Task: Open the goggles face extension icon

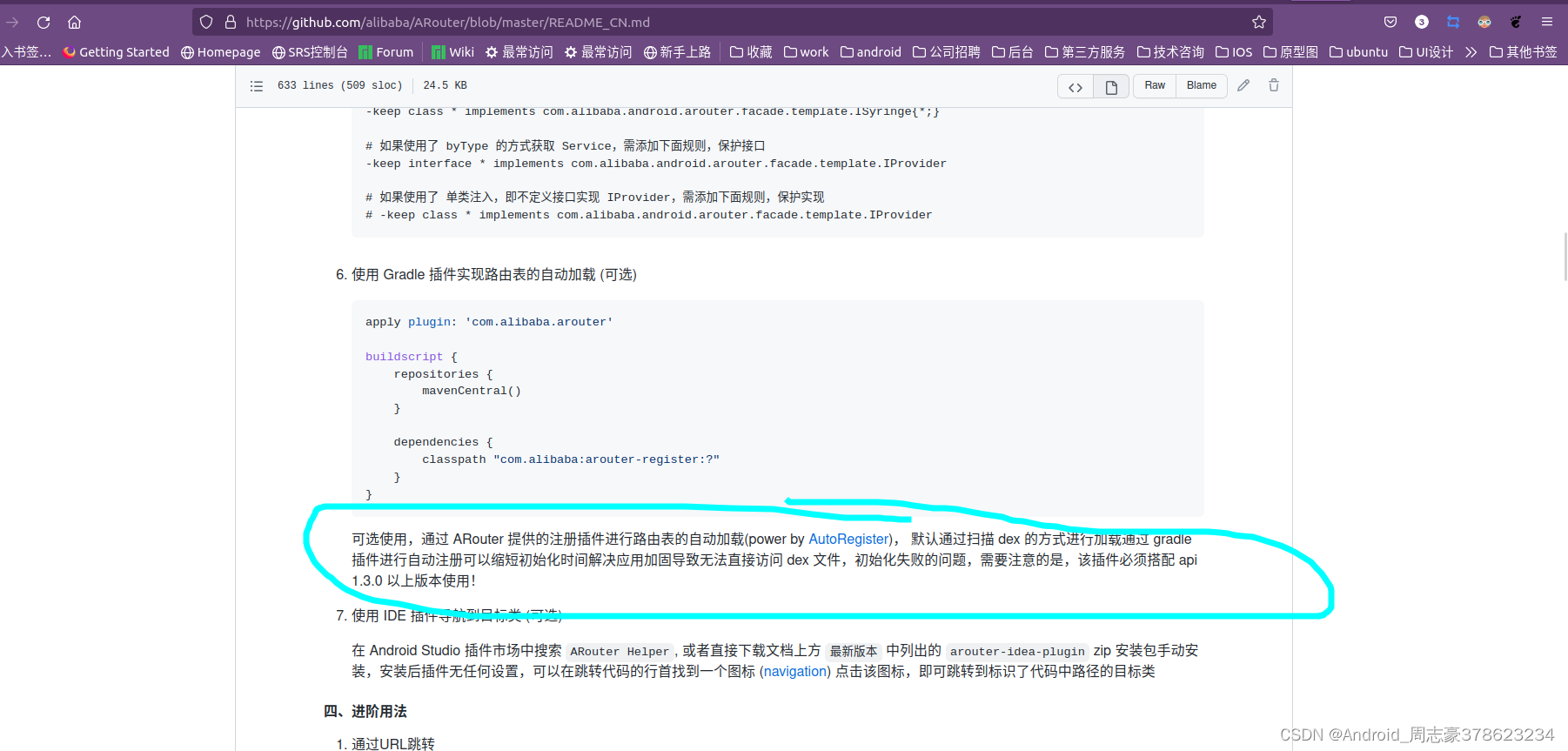Action: 1484,22
